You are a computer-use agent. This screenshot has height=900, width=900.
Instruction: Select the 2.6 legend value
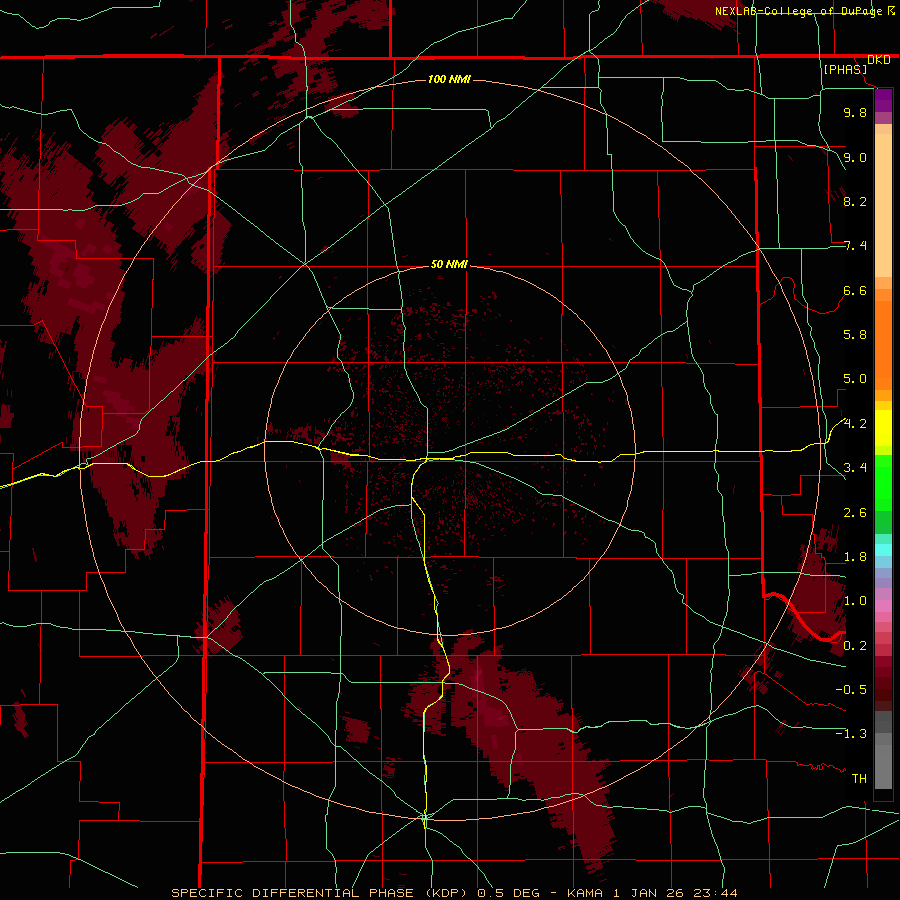(855, 513)
